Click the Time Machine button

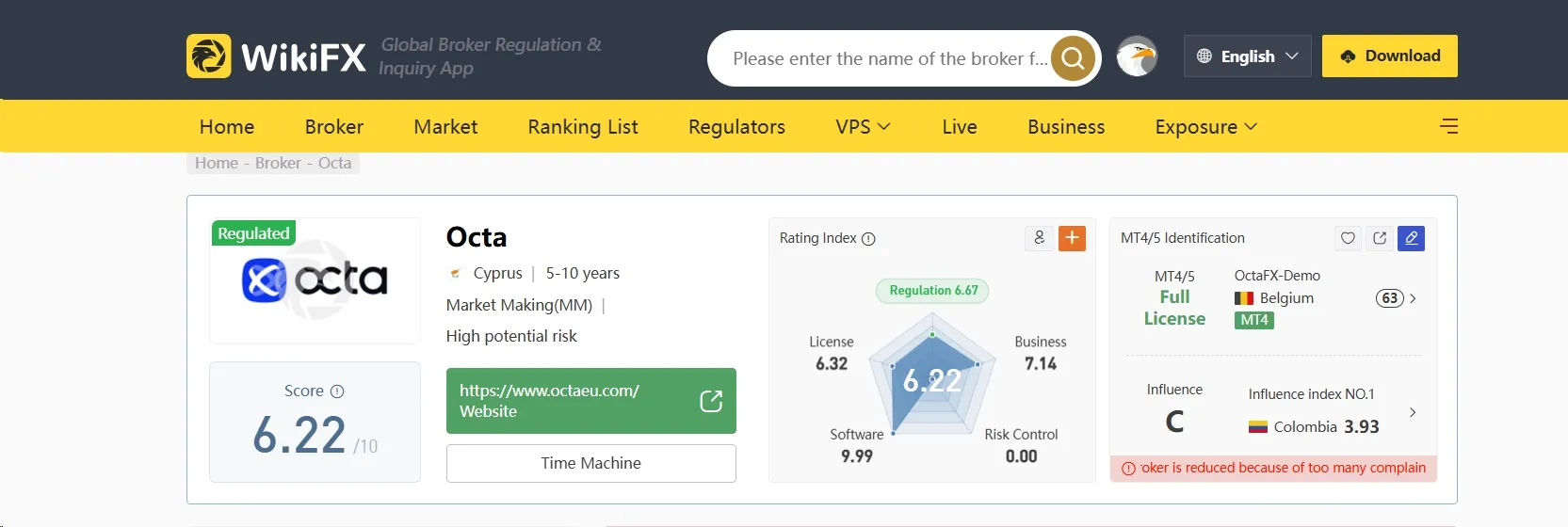pos(591,463)
